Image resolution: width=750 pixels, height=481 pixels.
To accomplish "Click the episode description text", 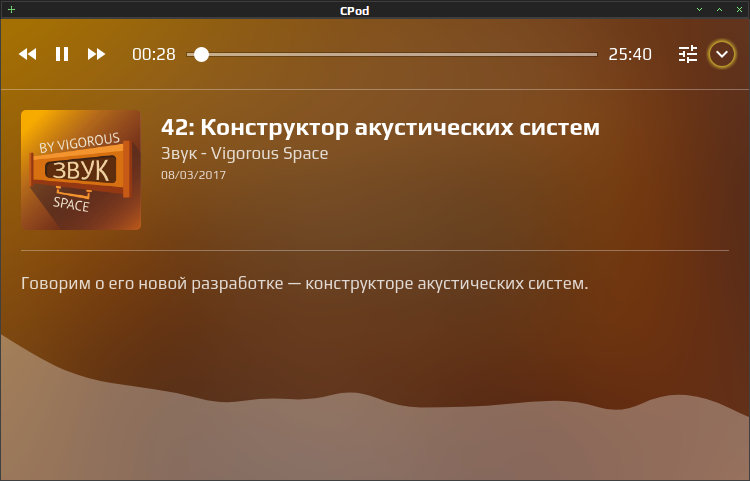I will point(304,283).
